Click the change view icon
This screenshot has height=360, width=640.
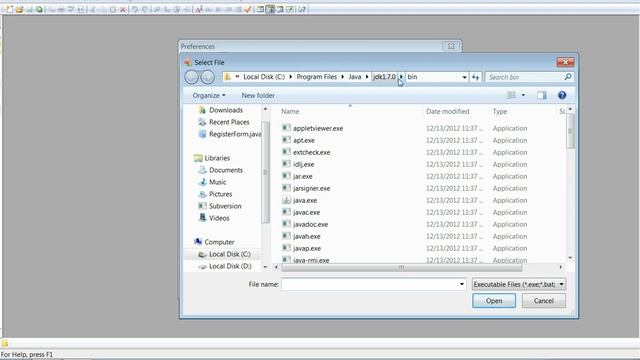point(511,95)
